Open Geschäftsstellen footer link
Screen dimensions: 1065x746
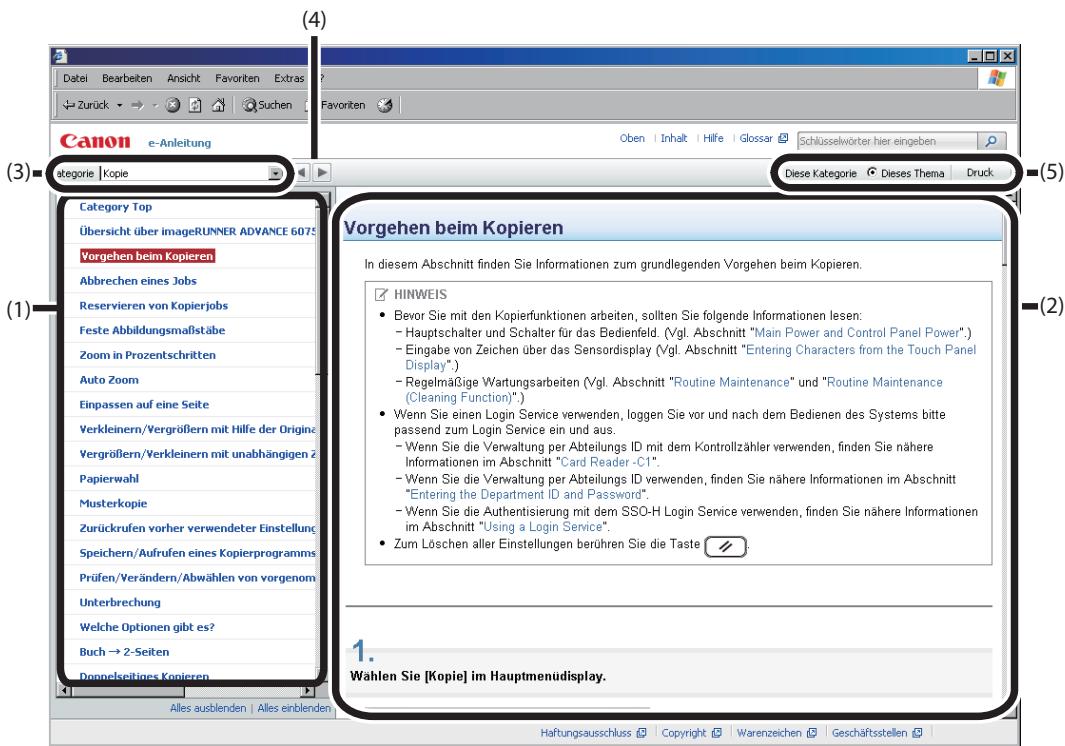pos(869,733)
